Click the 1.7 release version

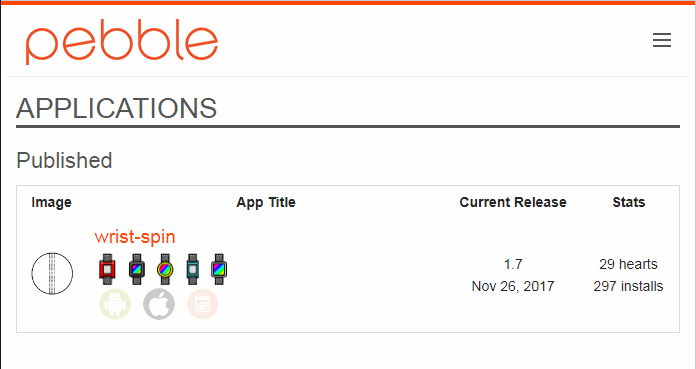point(513,265)
